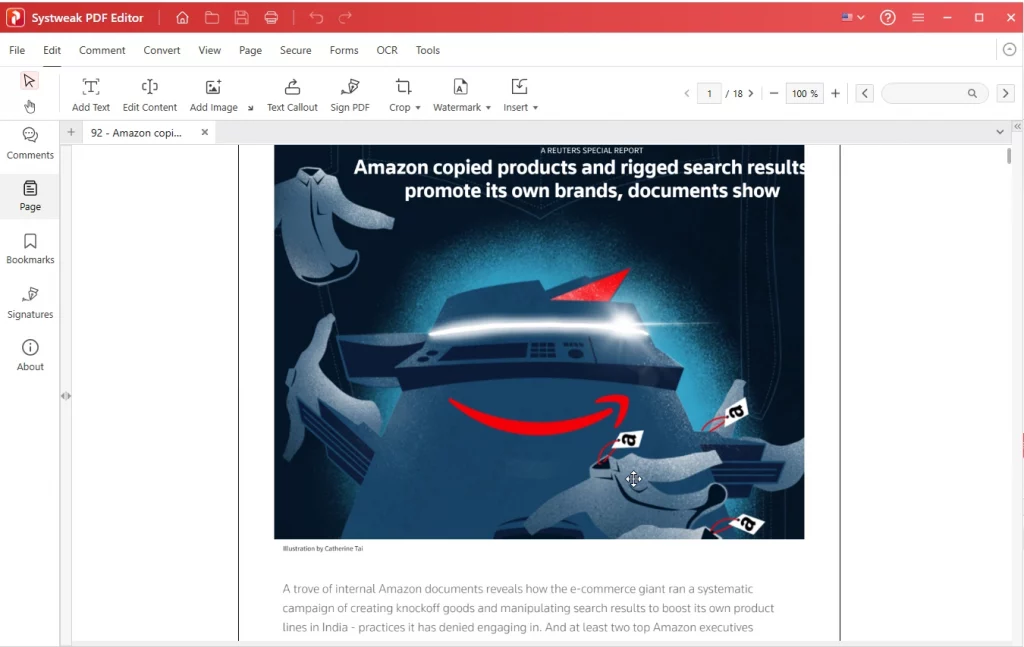This screenshot has width=1024, height=647.
Task: Open the Secure menu
Action: click(x=295, y=50)
